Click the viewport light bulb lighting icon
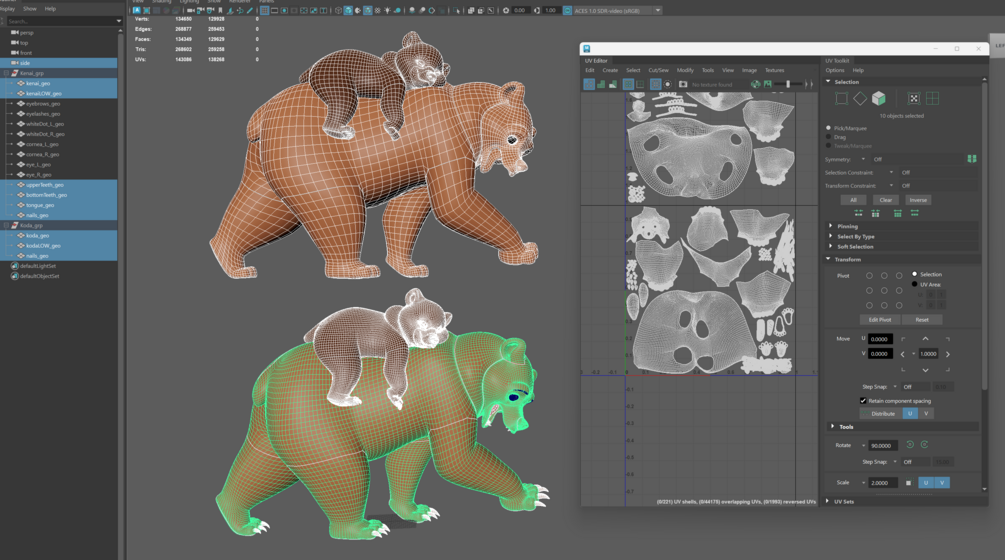 pos(387,10)
